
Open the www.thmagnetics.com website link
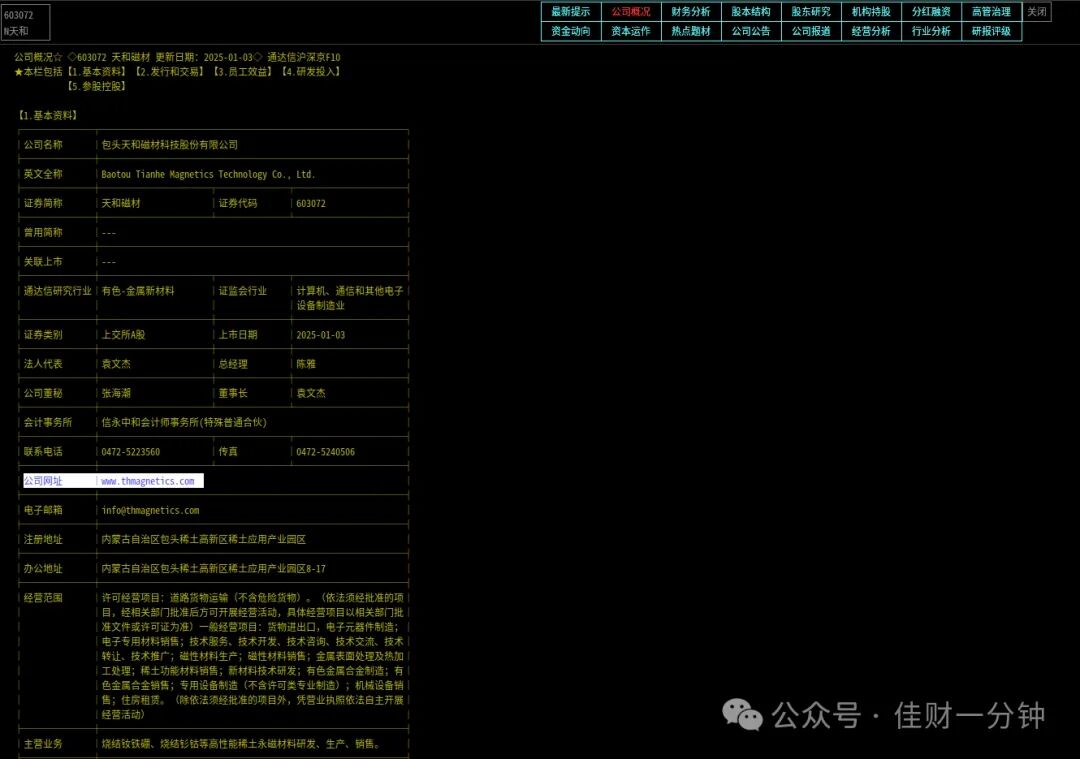pos(148,481)
